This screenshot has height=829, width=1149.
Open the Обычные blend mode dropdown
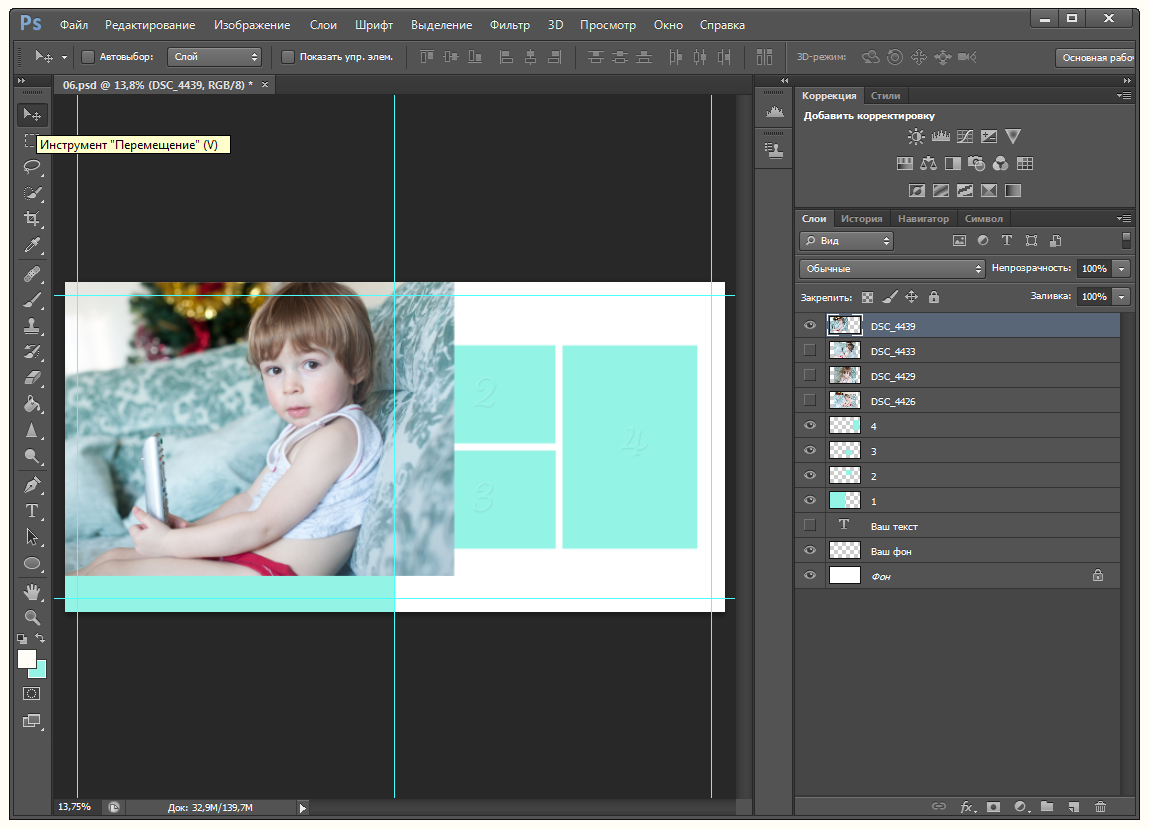pyautogui.click(x=892, y=269)
